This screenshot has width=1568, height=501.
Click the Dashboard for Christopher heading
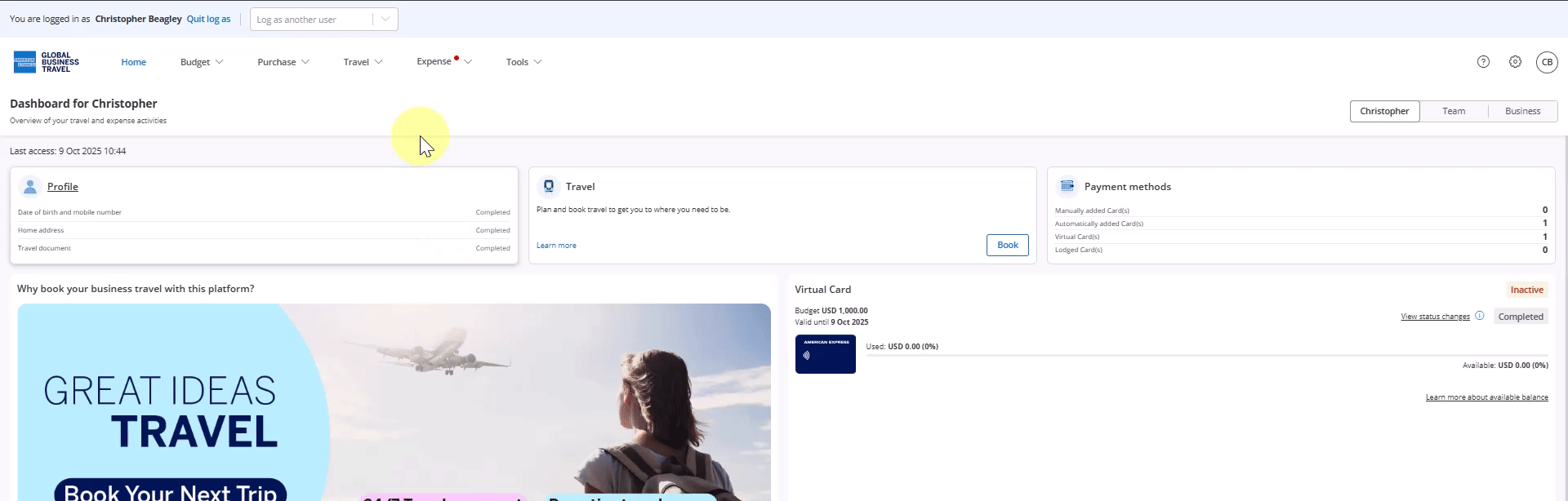[x=83, y=104]
